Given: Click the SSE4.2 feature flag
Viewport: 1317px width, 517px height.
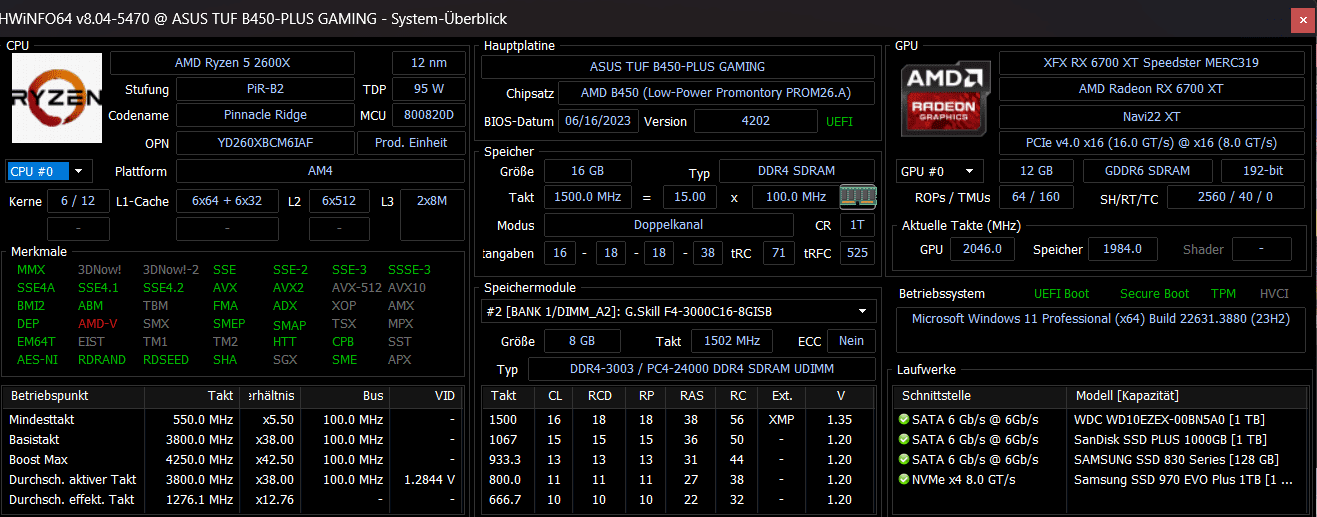Looking at the screenshot, I should (163, 287).
